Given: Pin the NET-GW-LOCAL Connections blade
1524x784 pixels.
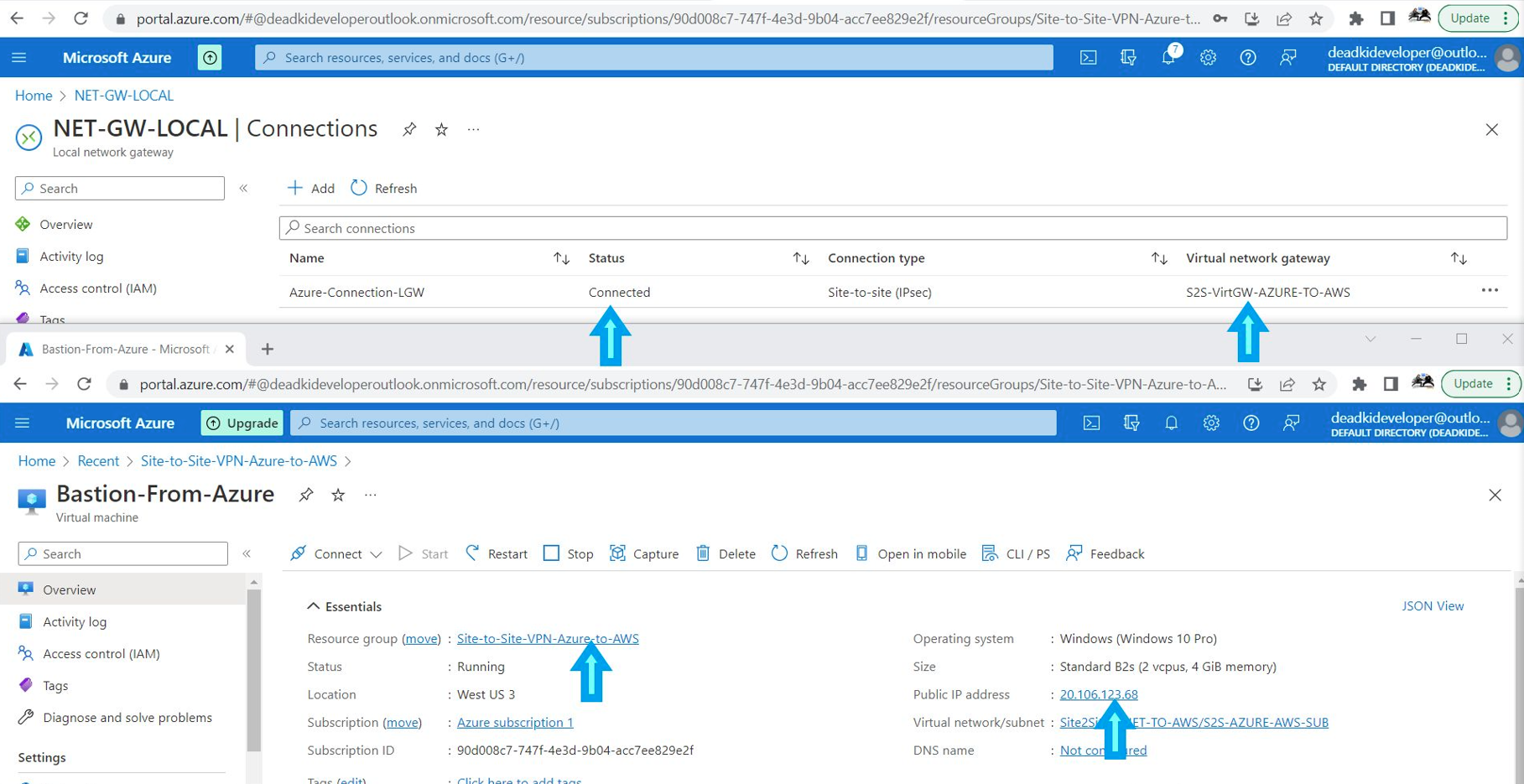Looking at the screenshot, I should click(x=409, y=129).
